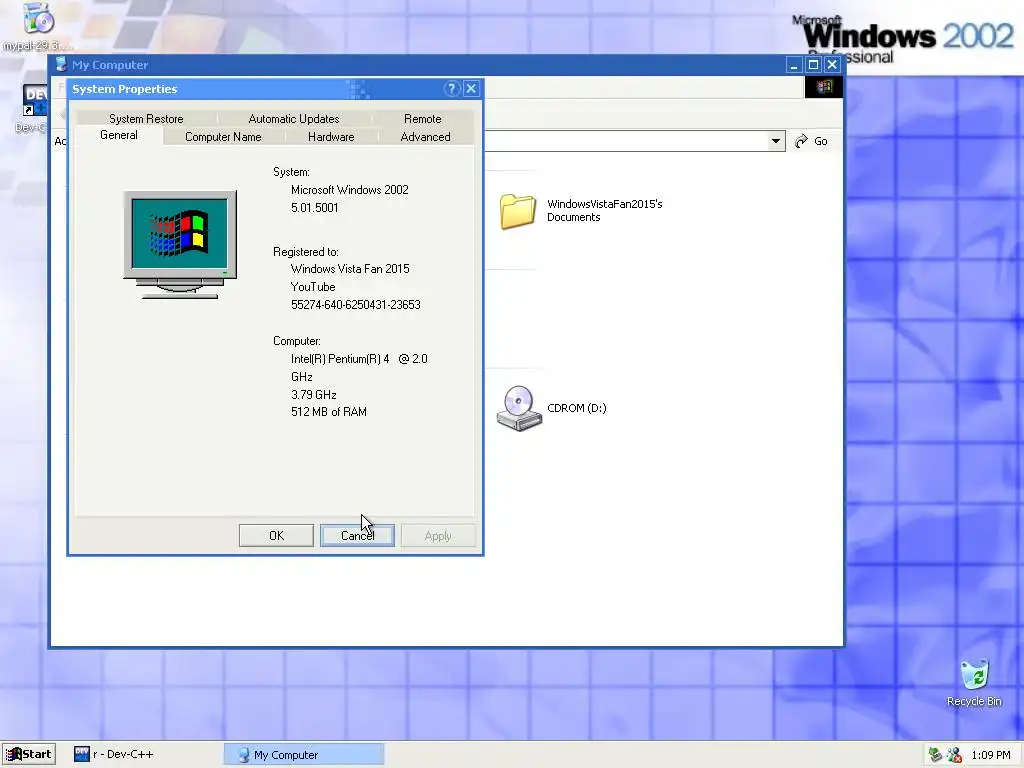Click the My Computer title bar icon
Image resolution: width=1024 pixels, height=768 pixels.
click(61, 64)
